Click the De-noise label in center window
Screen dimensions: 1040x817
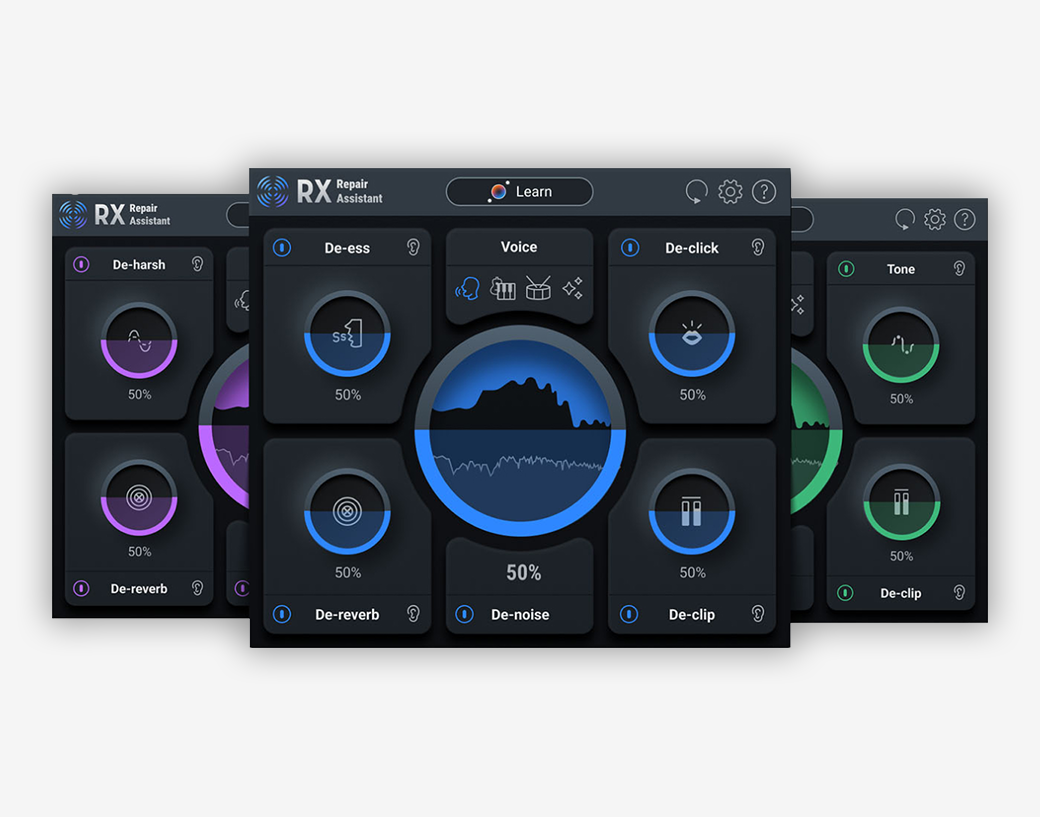pyautogui.click(x=520, y=615)
